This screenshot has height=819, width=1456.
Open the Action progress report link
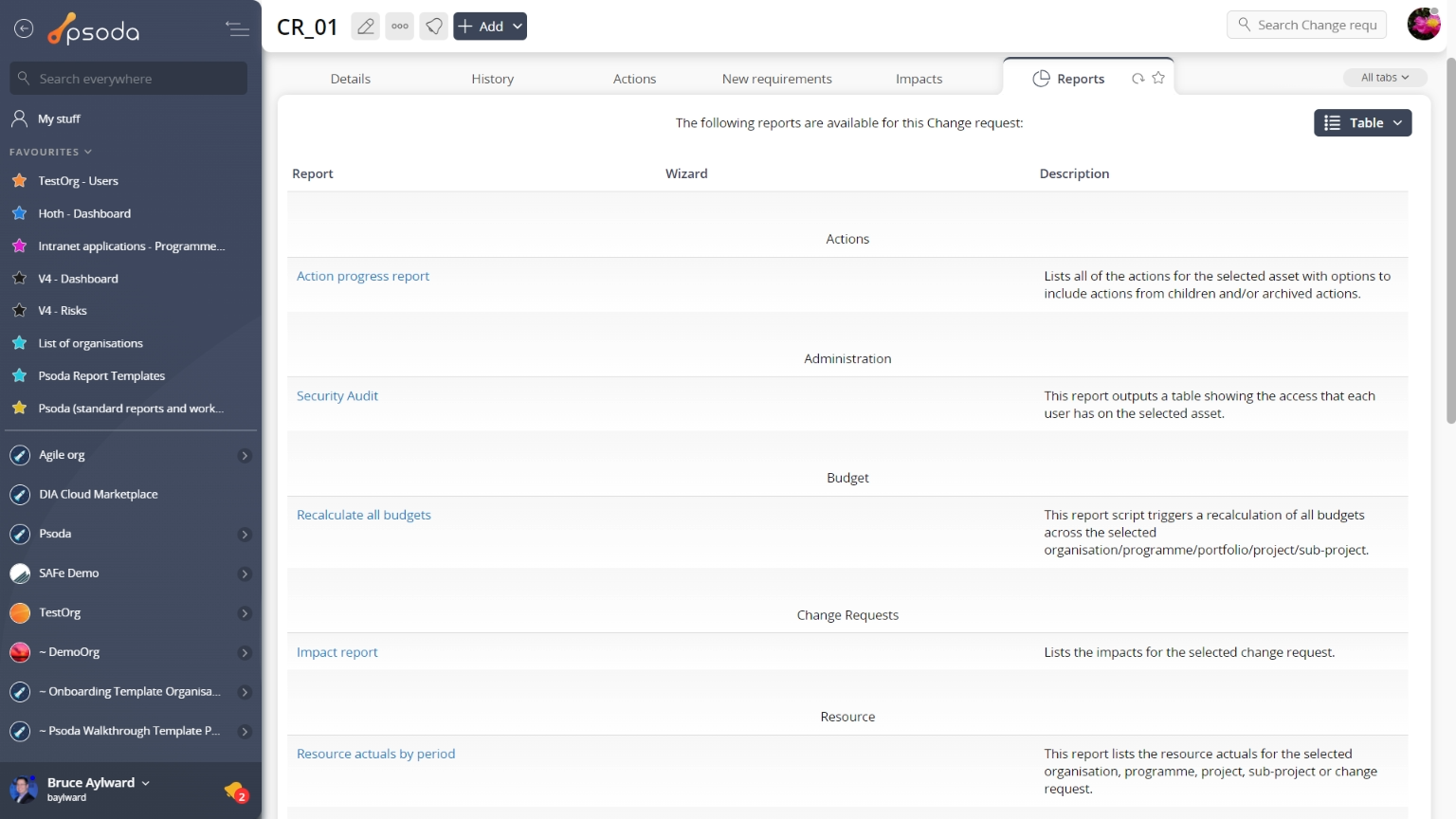(x=363, y=276)
